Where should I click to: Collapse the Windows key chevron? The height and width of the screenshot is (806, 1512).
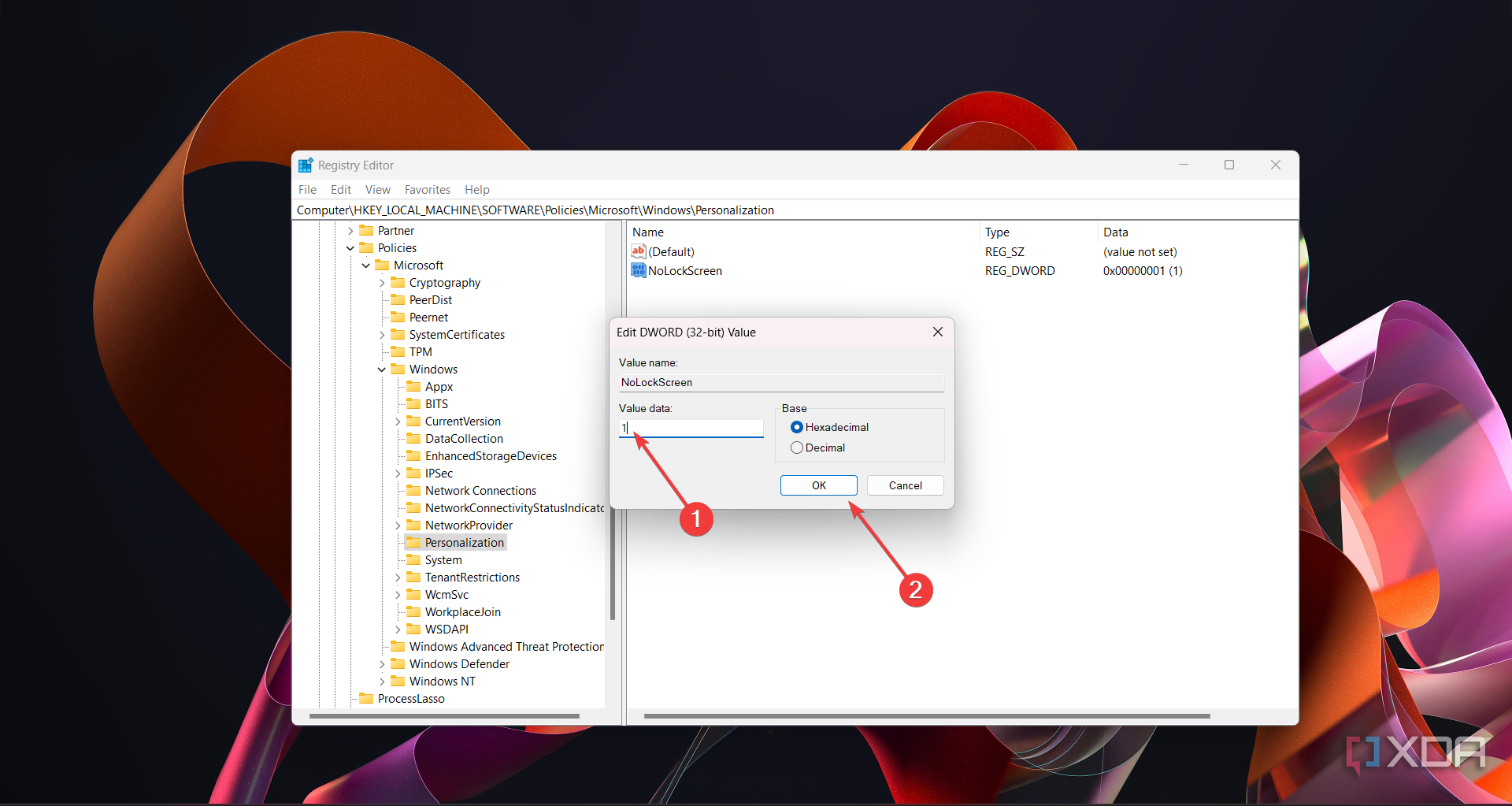tap(382, 370)
